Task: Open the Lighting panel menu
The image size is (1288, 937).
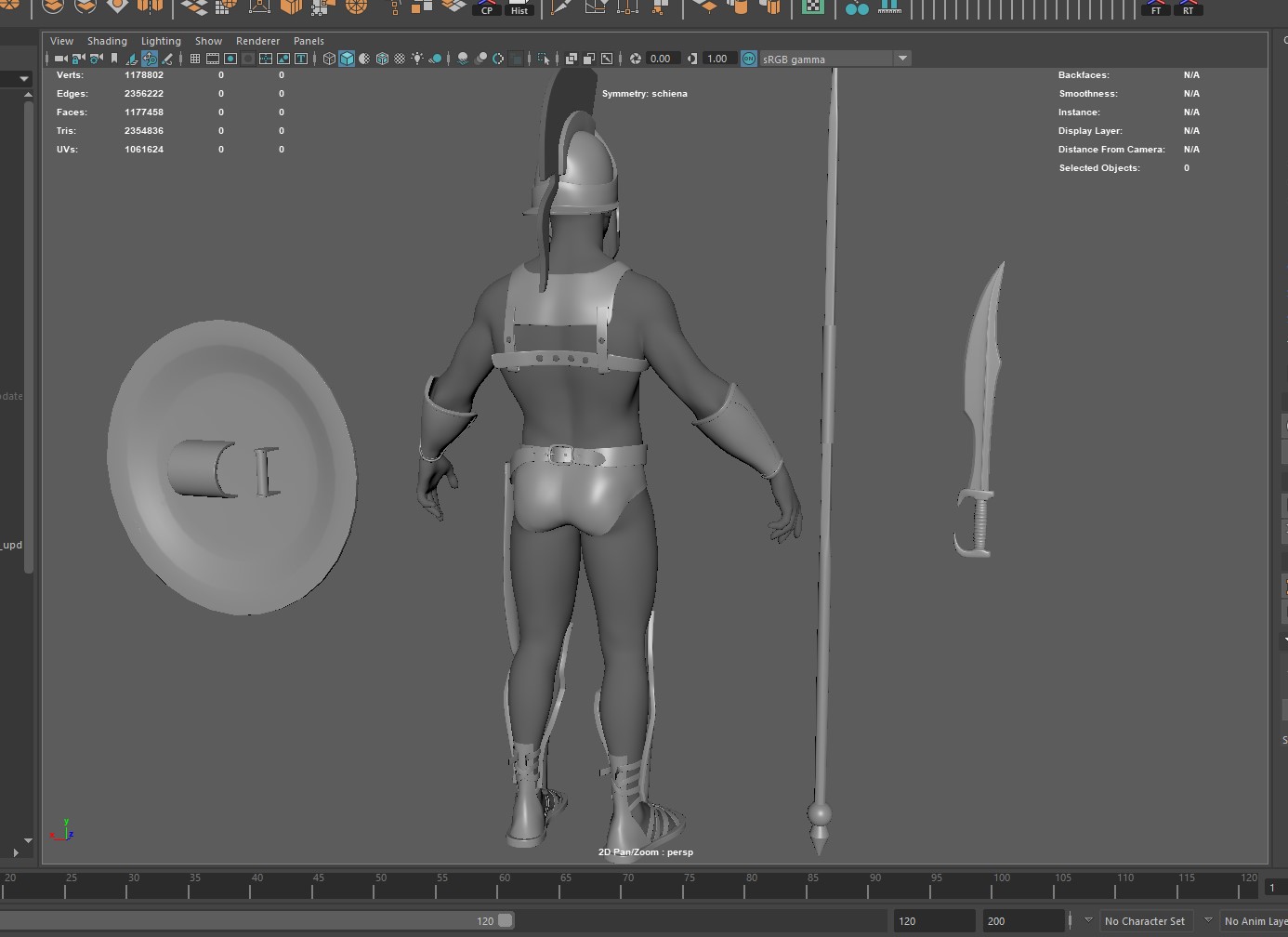Action: (x=161, y=41)
